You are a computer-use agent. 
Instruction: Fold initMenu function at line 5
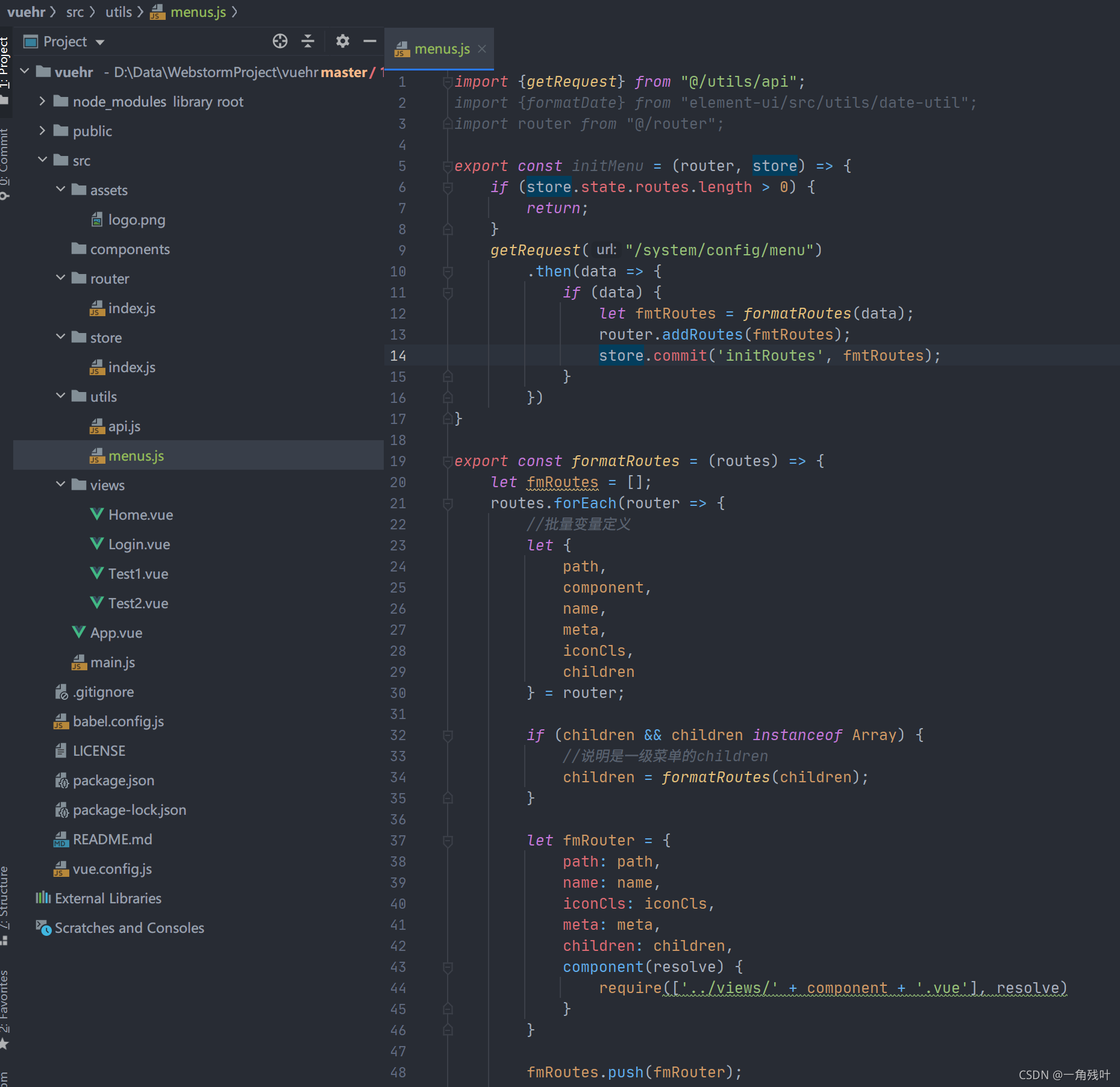click(448, 166)
